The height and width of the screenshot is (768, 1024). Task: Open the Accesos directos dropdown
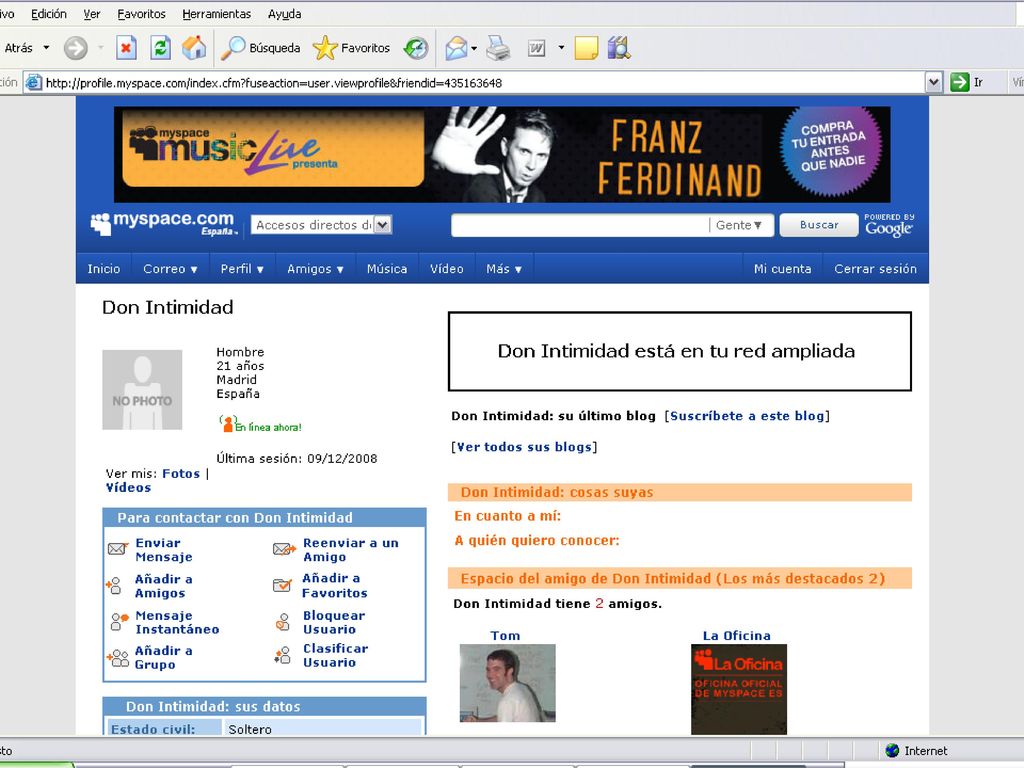pos(321,225)
